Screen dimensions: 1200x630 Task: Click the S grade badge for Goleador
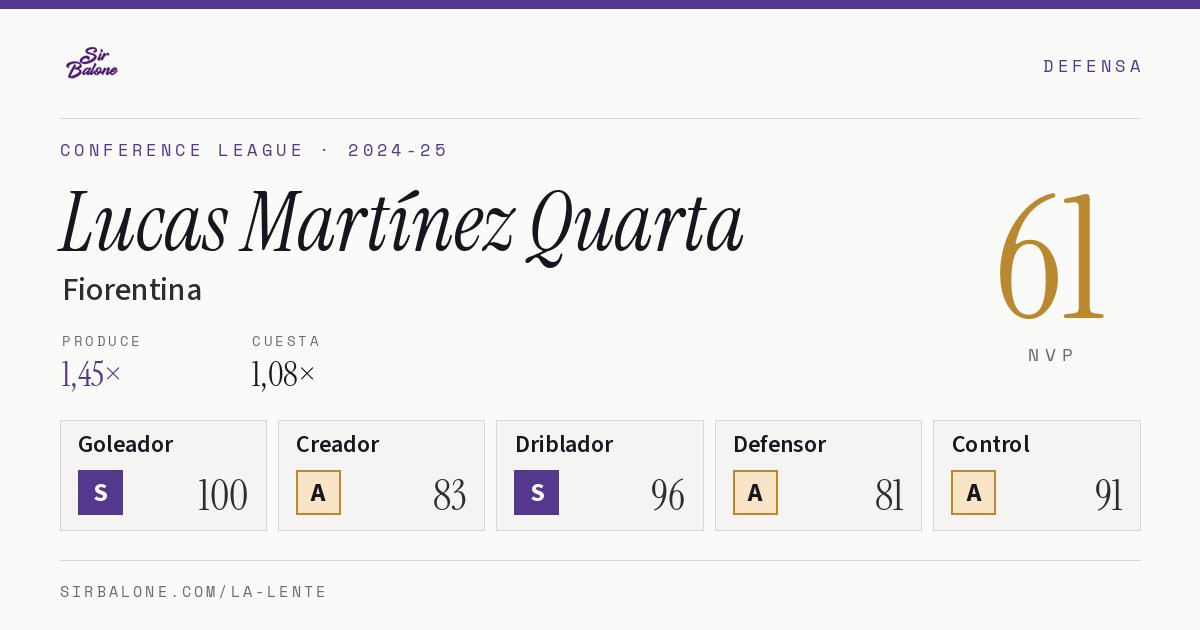pyautogui.click(x=100, y=492)
